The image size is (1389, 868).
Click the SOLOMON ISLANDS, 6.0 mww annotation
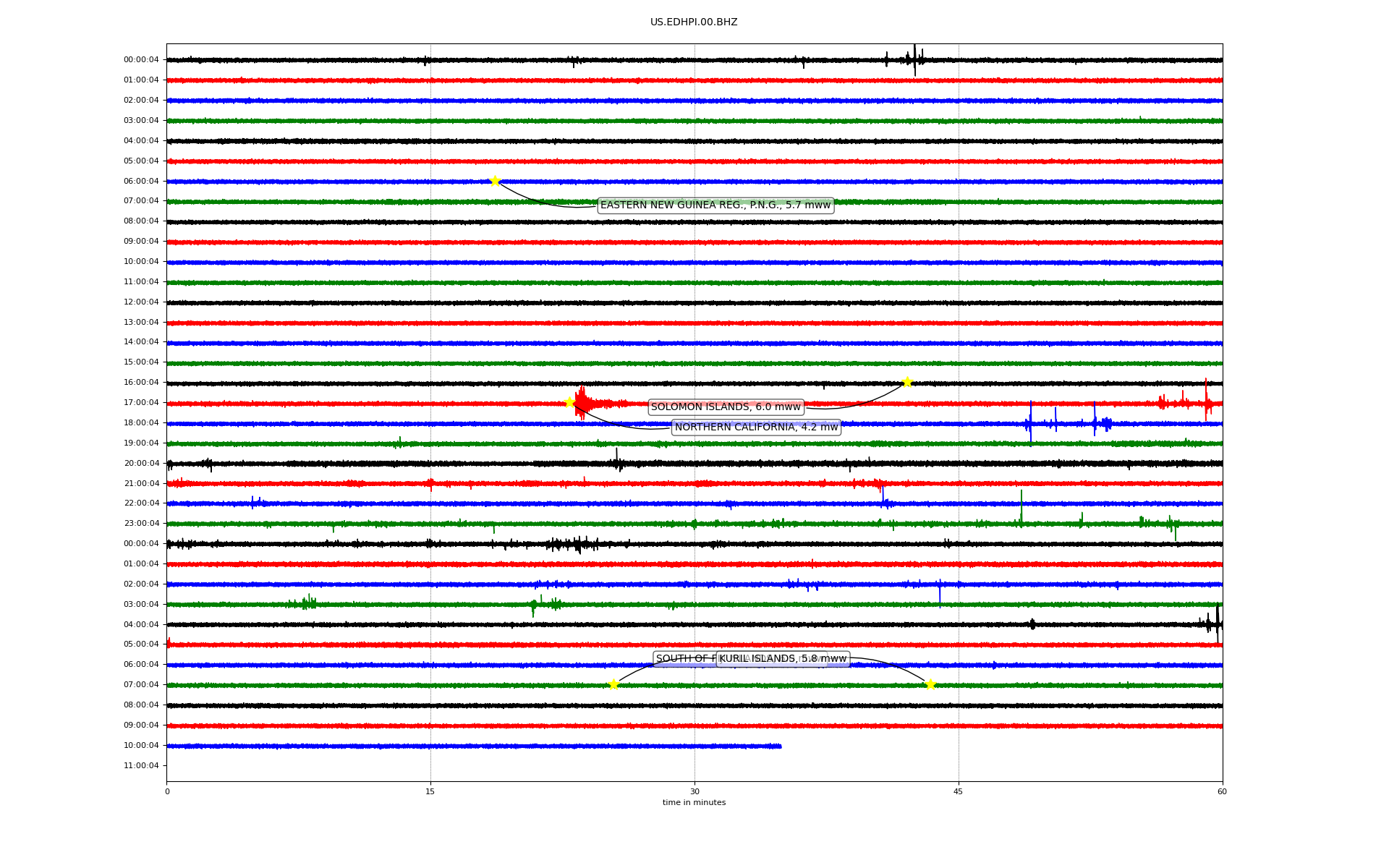(x=726, y=407)
